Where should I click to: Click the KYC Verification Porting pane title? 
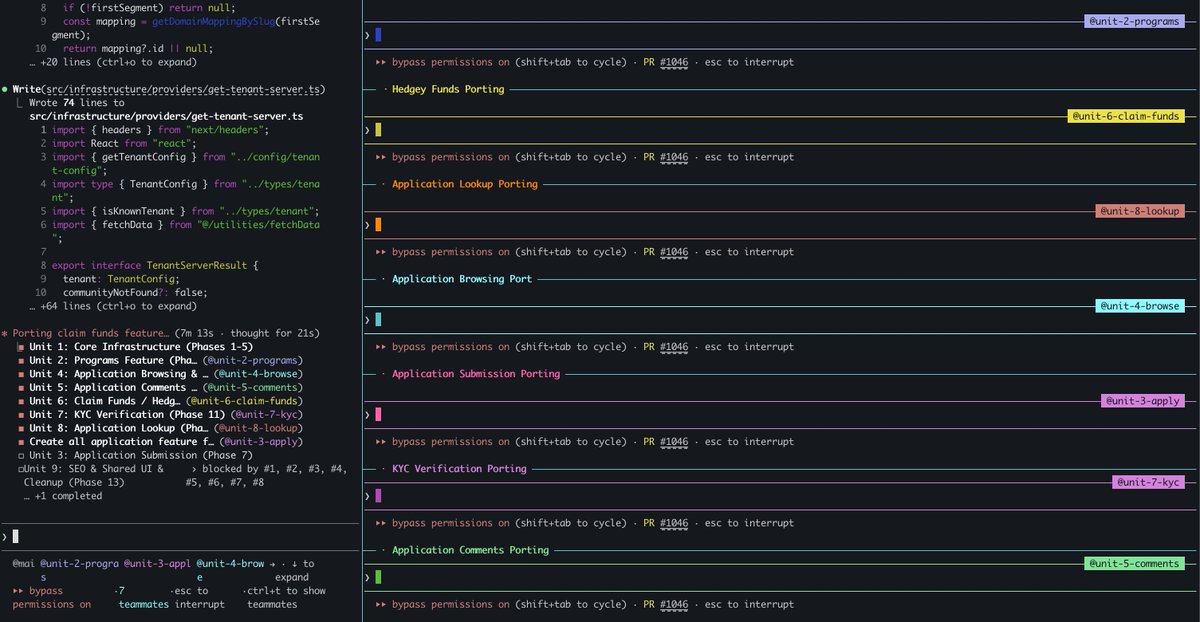pos(459,468)
